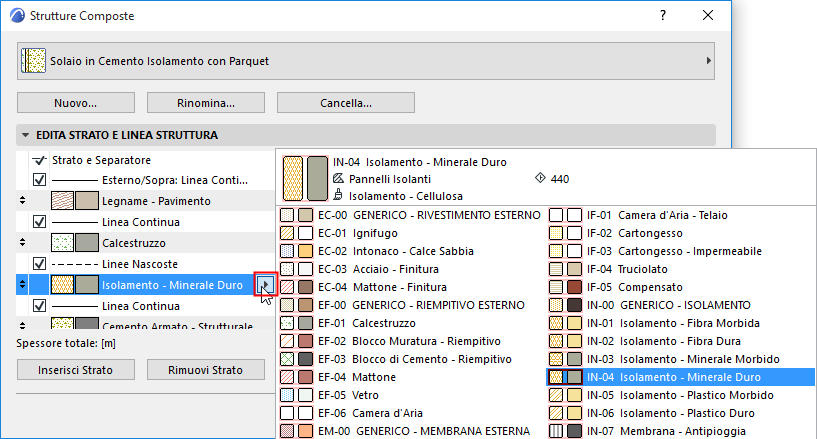Click IN-05 Isolamento - Plastico Morbido hatch icon
Viewport: 817px width, 439px height.
click(x=556, y=395)
